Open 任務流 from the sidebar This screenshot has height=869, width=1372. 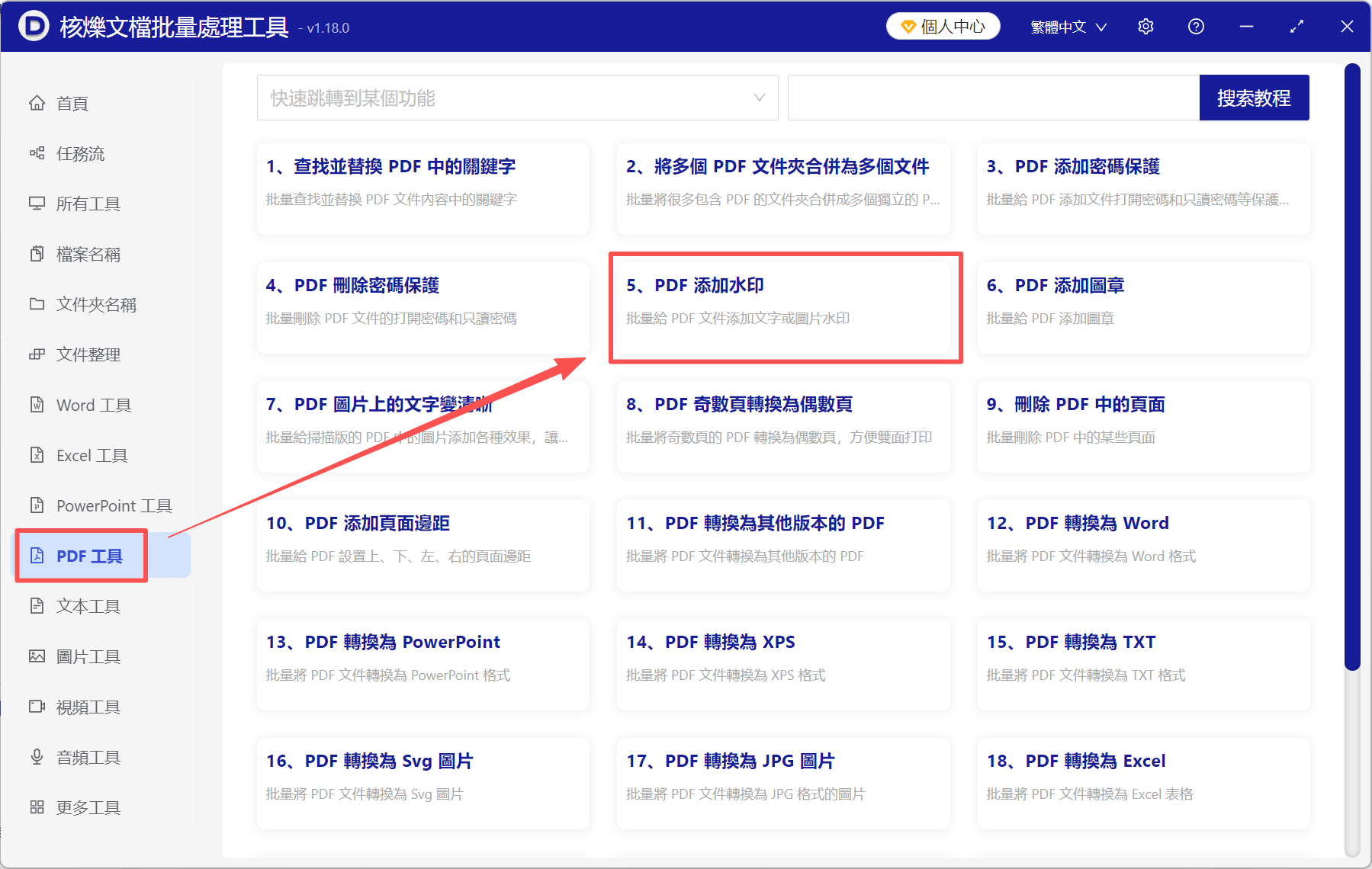[79, 153]
